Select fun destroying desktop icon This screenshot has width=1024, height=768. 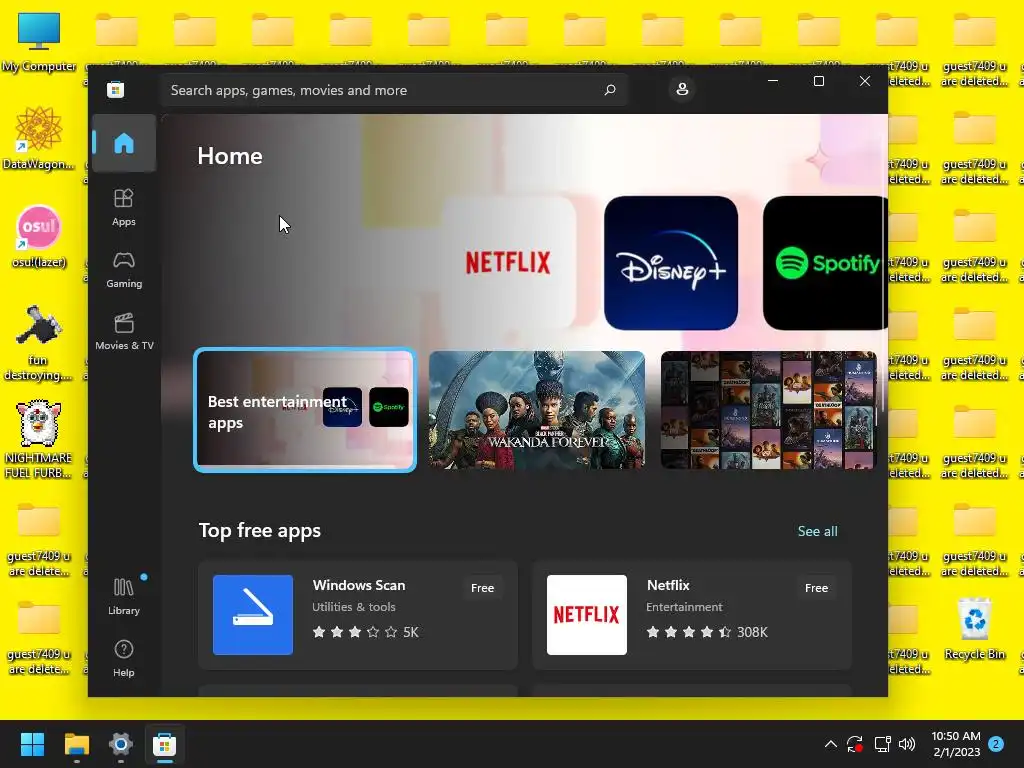pos(39,343)
